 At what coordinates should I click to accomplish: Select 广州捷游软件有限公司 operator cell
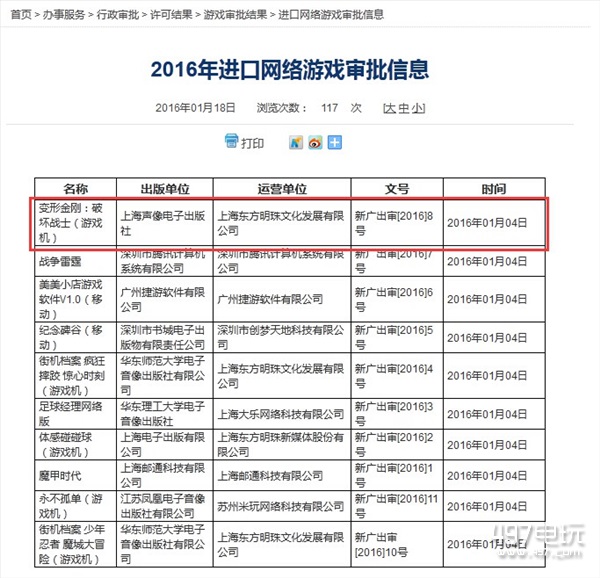282,299
